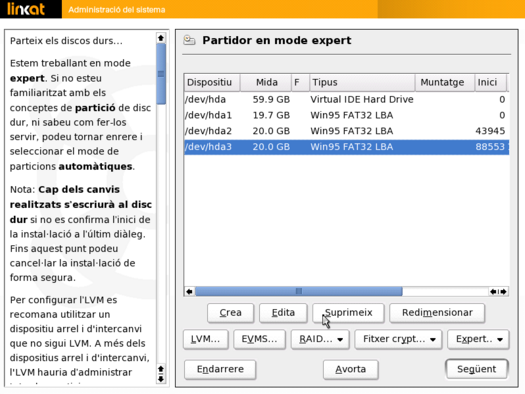The image size is (525, 394).
Task: Select the /dev/hda3 partition row
Action: [347, 147]
